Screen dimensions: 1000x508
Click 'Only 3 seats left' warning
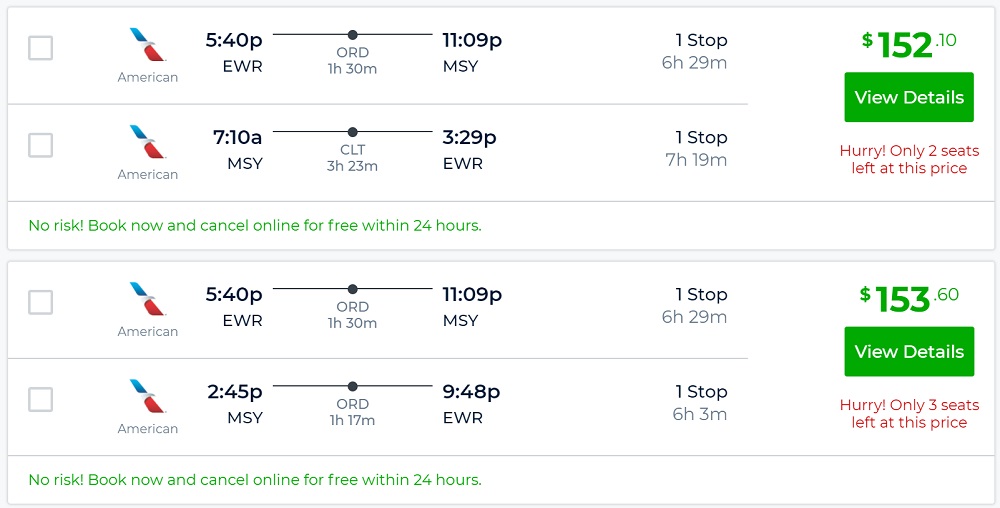tap(909, 414)
